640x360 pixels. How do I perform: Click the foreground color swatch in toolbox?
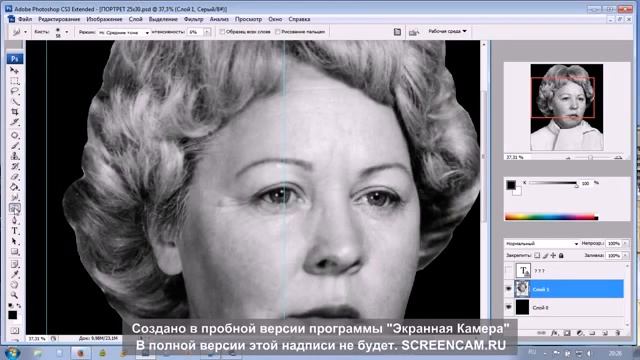12,315
